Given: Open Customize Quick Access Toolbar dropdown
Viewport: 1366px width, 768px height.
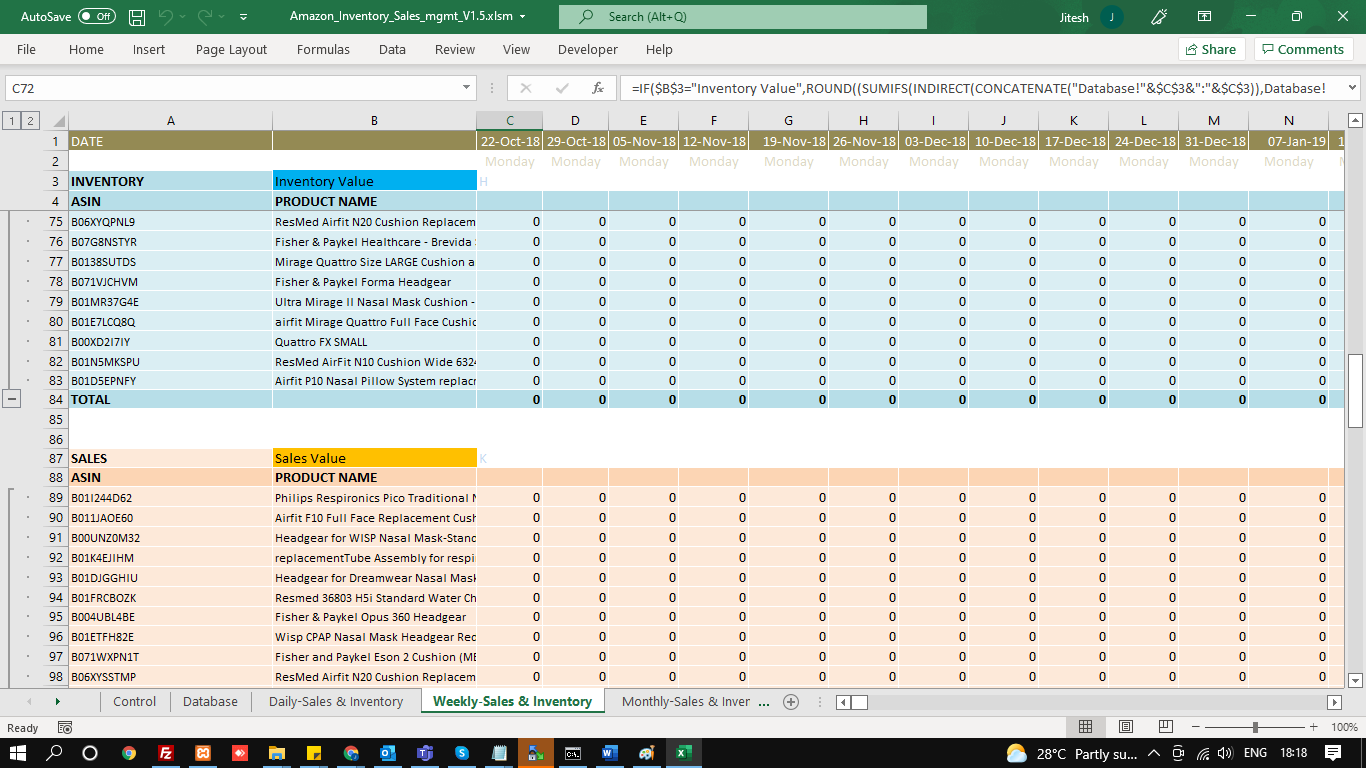Looking at the screenshot, I should [x=245, y=17].
